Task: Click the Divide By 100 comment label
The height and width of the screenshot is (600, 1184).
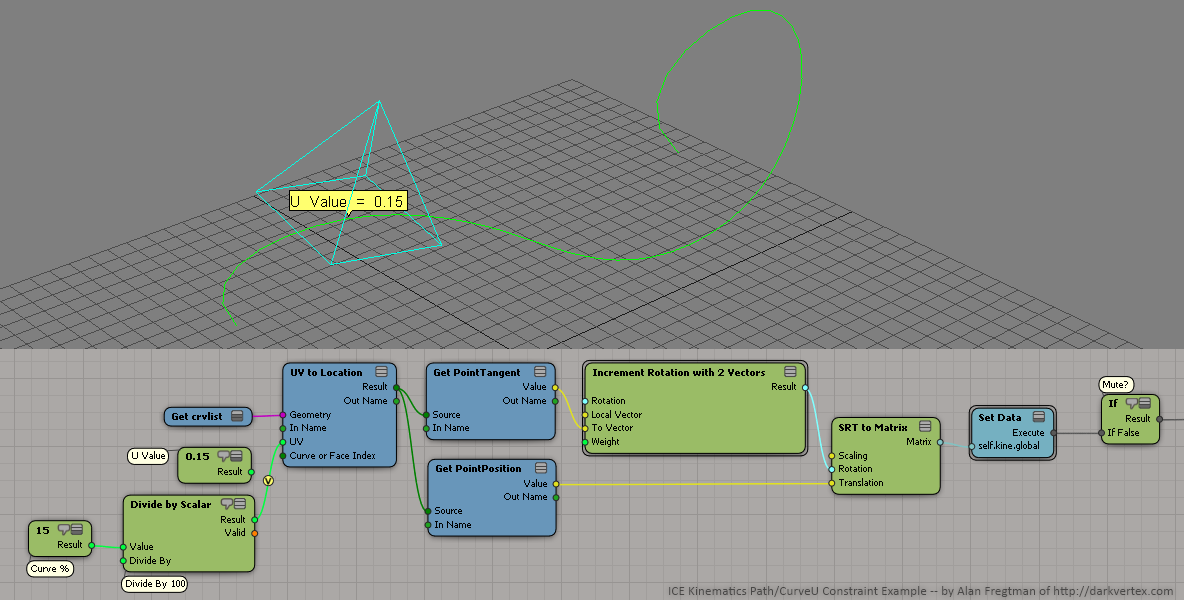Action: 154,583
